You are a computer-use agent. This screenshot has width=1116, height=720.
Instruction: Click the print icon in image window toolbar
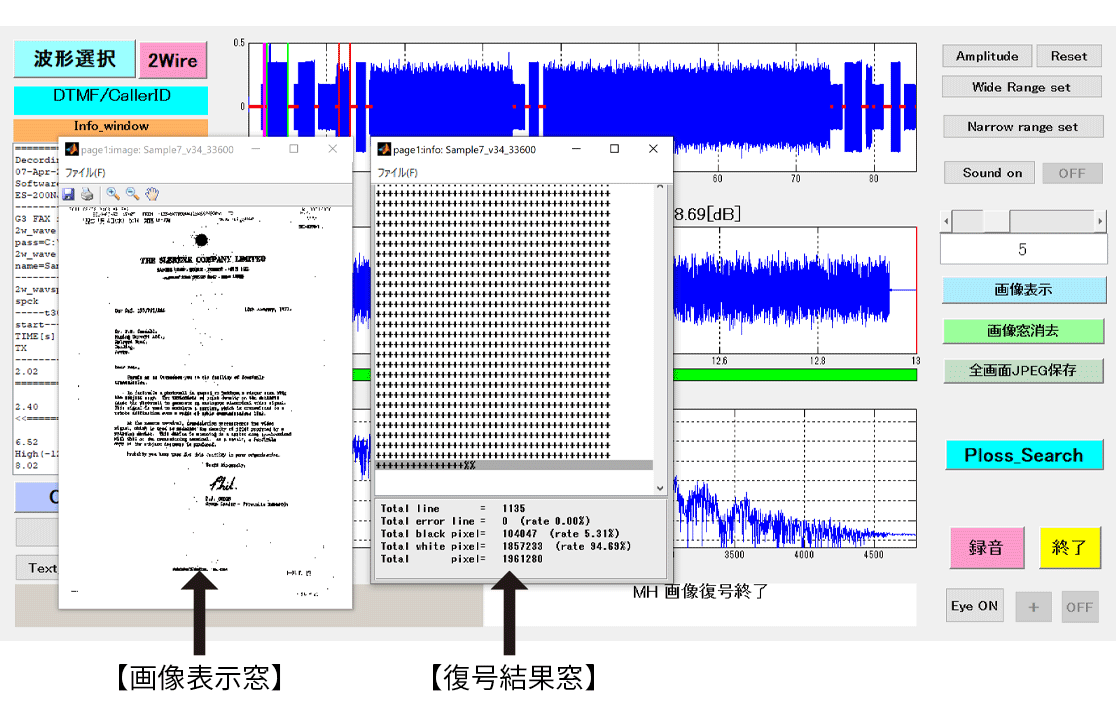point(87,194)
